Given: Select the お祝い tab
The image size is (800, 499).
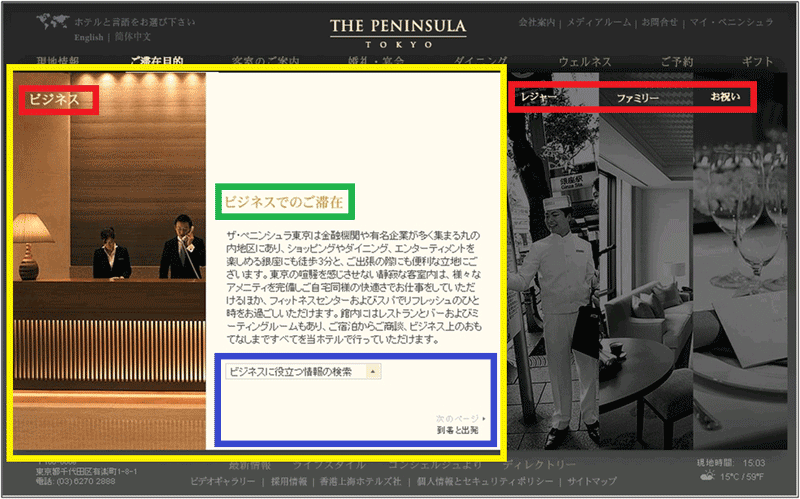Looking at the screenshot, I should (x=726, y=97).
